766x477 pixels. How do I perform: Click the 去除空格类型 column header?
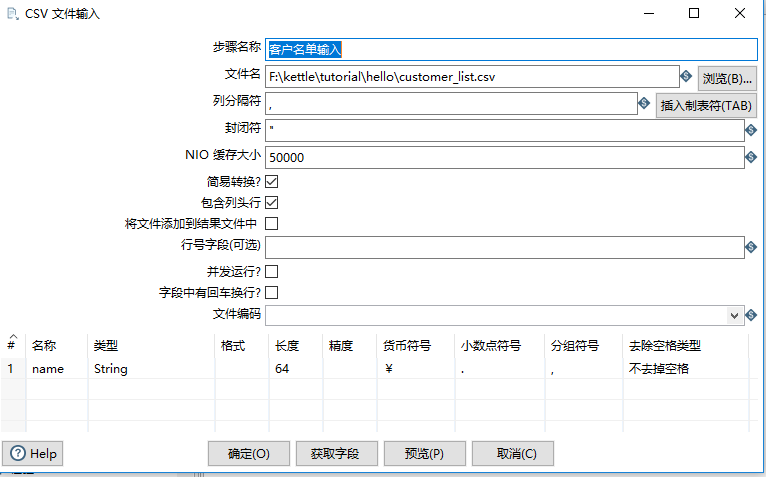tap(685, 346)
